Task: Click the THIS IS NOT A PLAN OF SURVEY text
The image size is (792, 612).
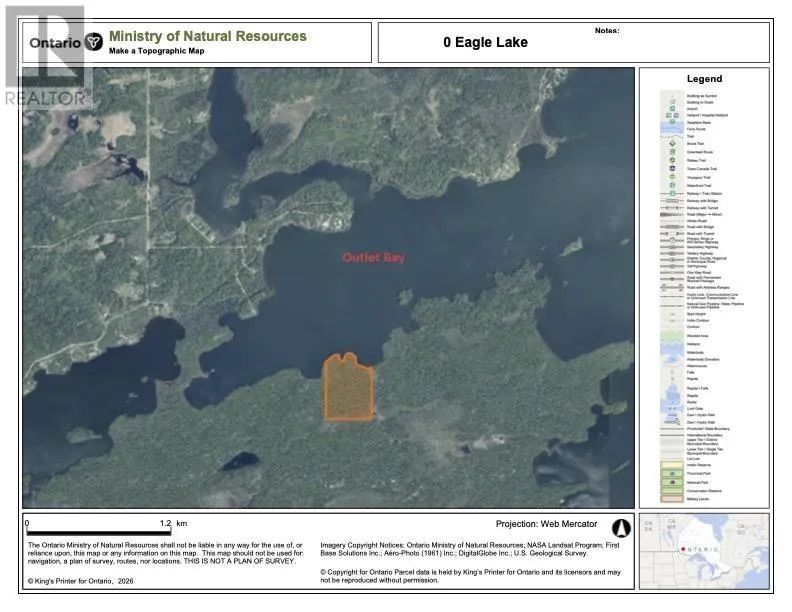Action: [239, 561]
